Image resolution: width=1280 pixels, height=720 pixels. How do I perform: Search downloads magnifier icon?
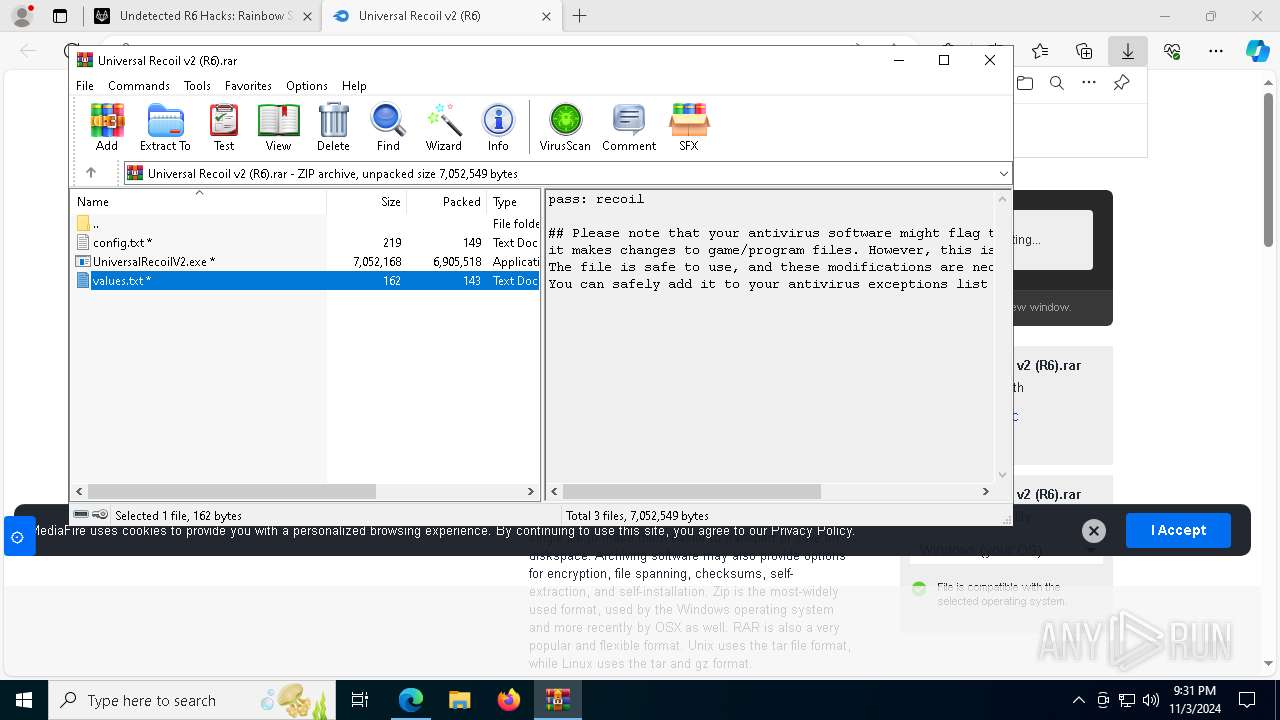(x=1057, y=83)
